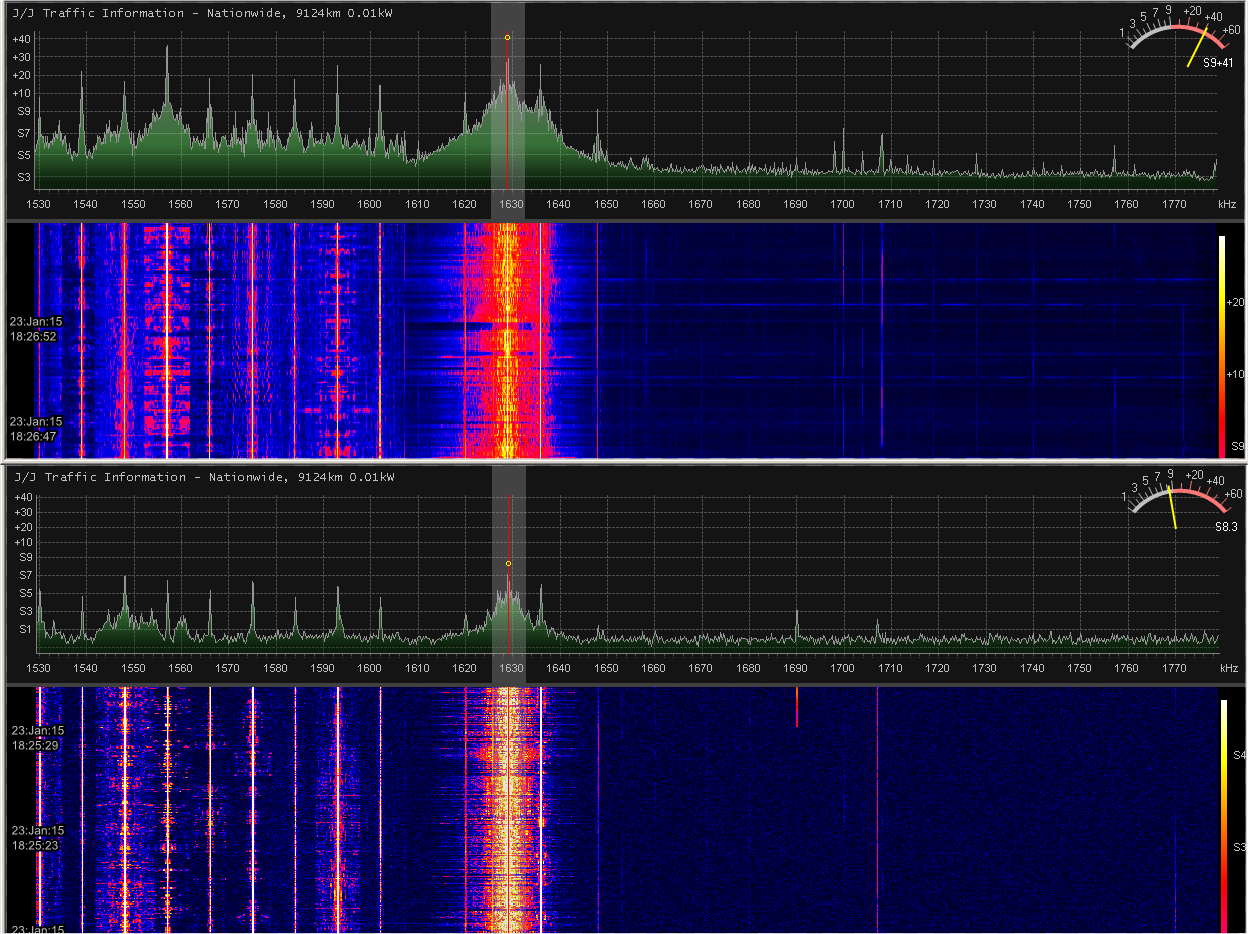Click the short red marker near 1690 kHz in lower waterfall
This screenshot has height=934, width=1248.
click(797, 707)
